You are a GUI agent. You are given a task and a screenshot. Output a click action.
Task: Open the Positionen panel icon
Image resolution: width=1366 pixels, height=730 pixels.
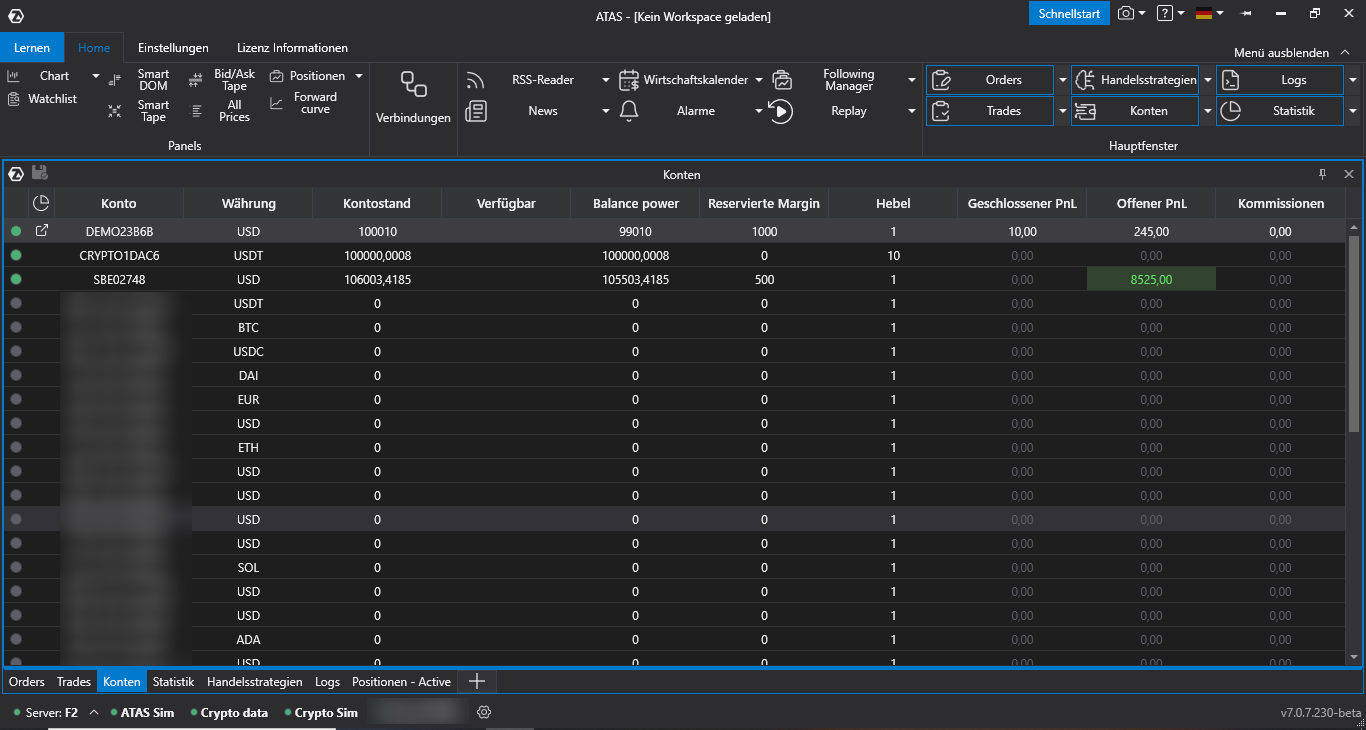click(276, 76)
